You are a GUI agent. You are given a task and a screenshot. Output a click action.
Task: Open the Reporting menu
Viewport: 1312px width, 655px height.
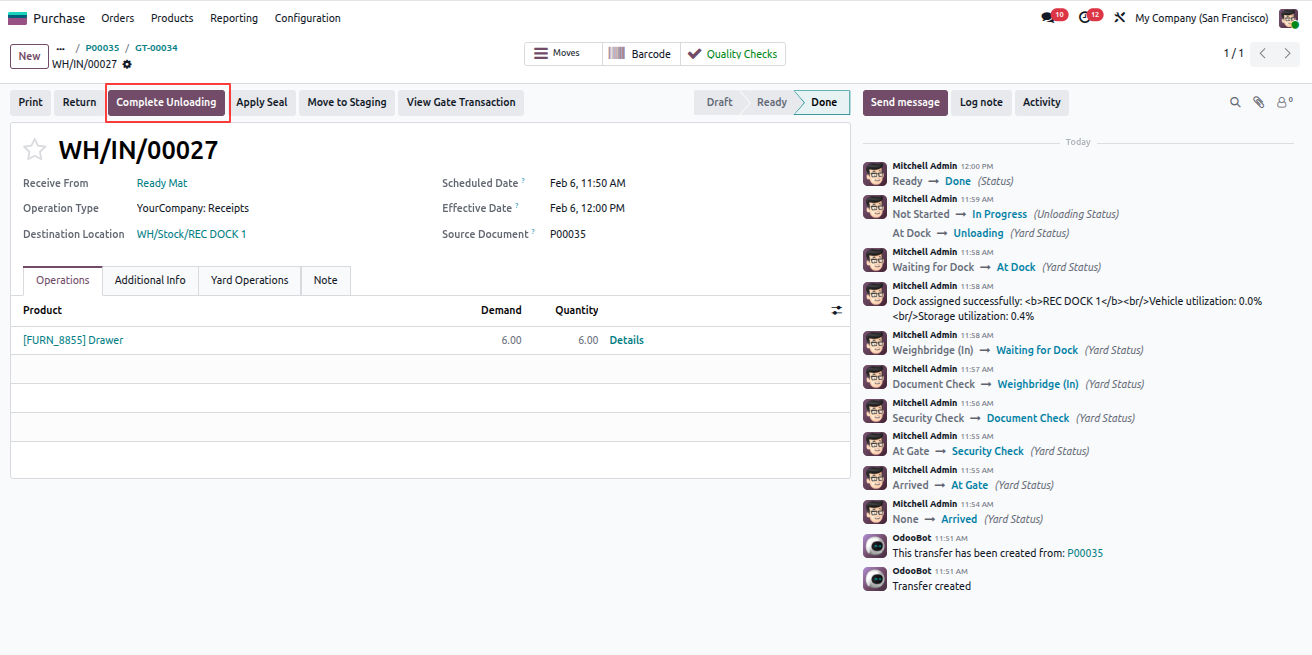tap(234, 18)
